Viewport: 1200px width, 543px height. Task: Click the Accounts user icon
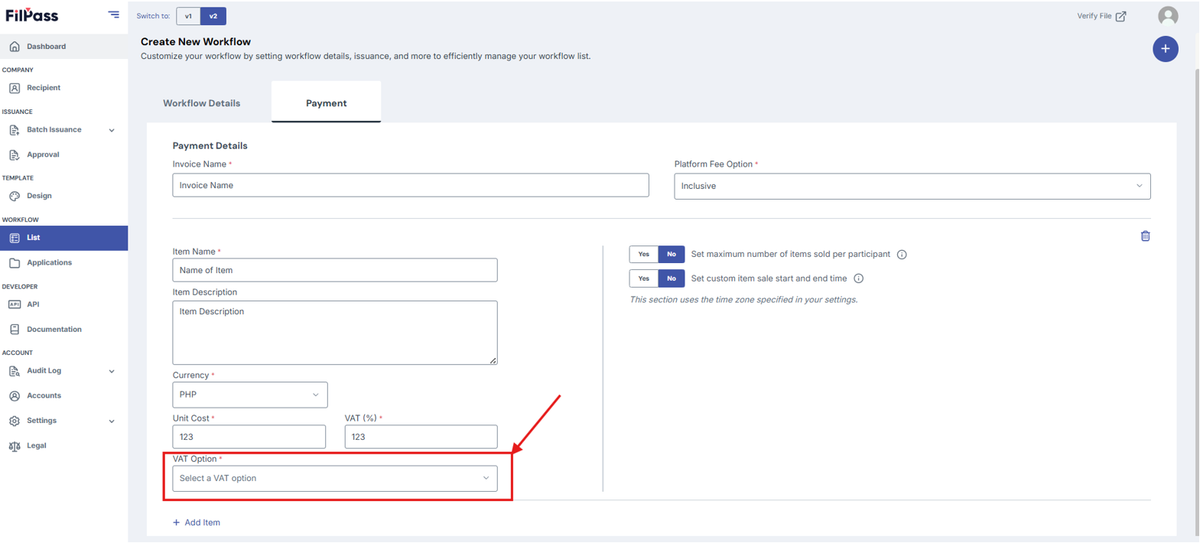pyautogui.click(x=14, y=396)
